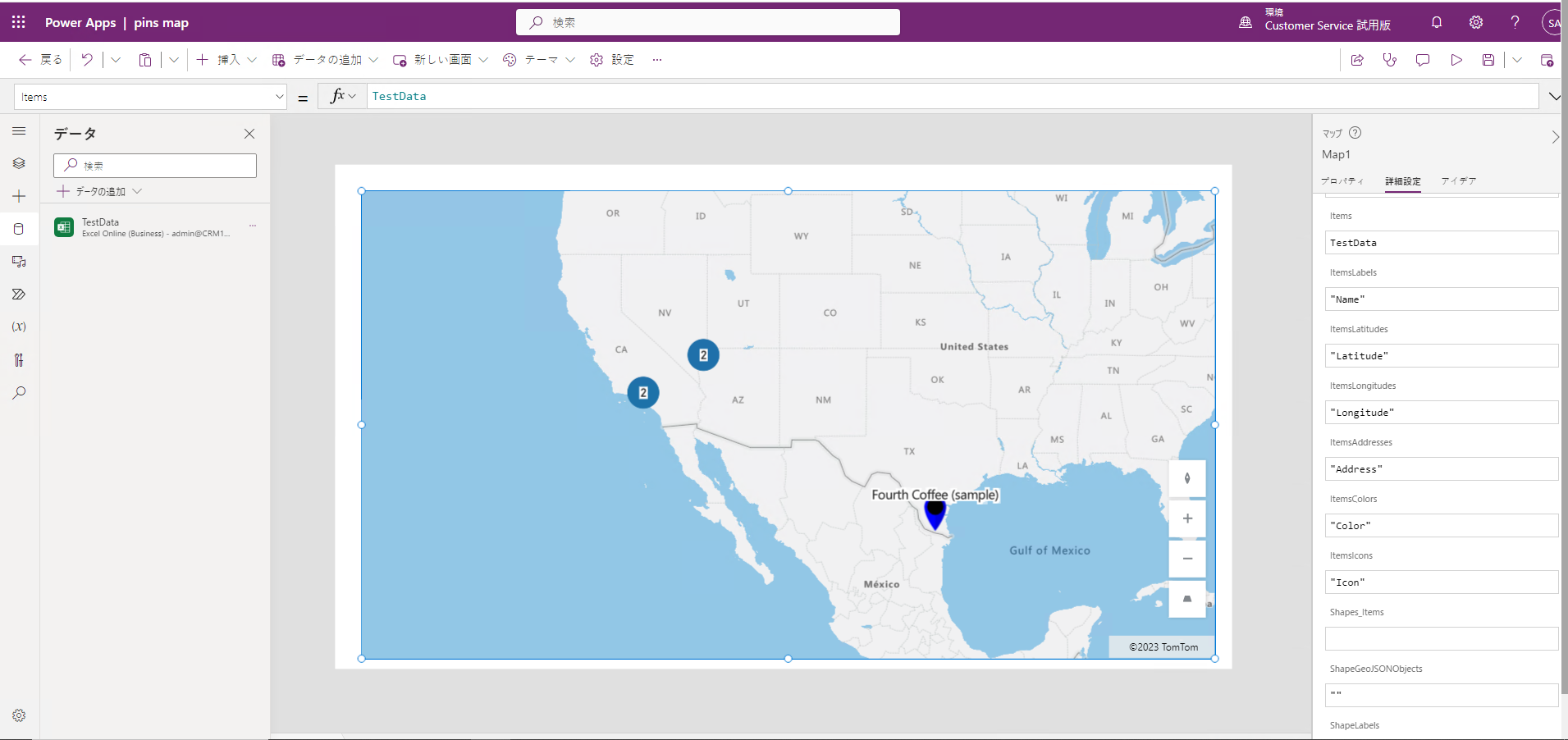The height and width of the screenshot is (740, 1568).
Task: Open the notifications bell
Action: tap(1437, 22)
